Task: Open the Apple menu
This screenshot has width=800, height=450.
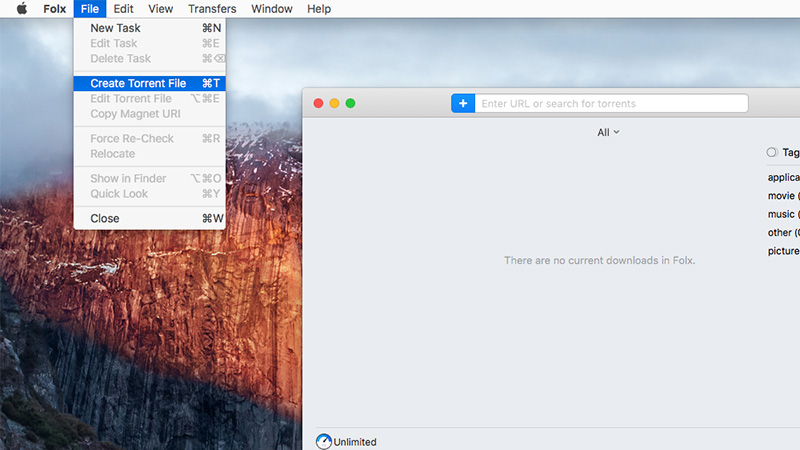Action: pos(22,9)
